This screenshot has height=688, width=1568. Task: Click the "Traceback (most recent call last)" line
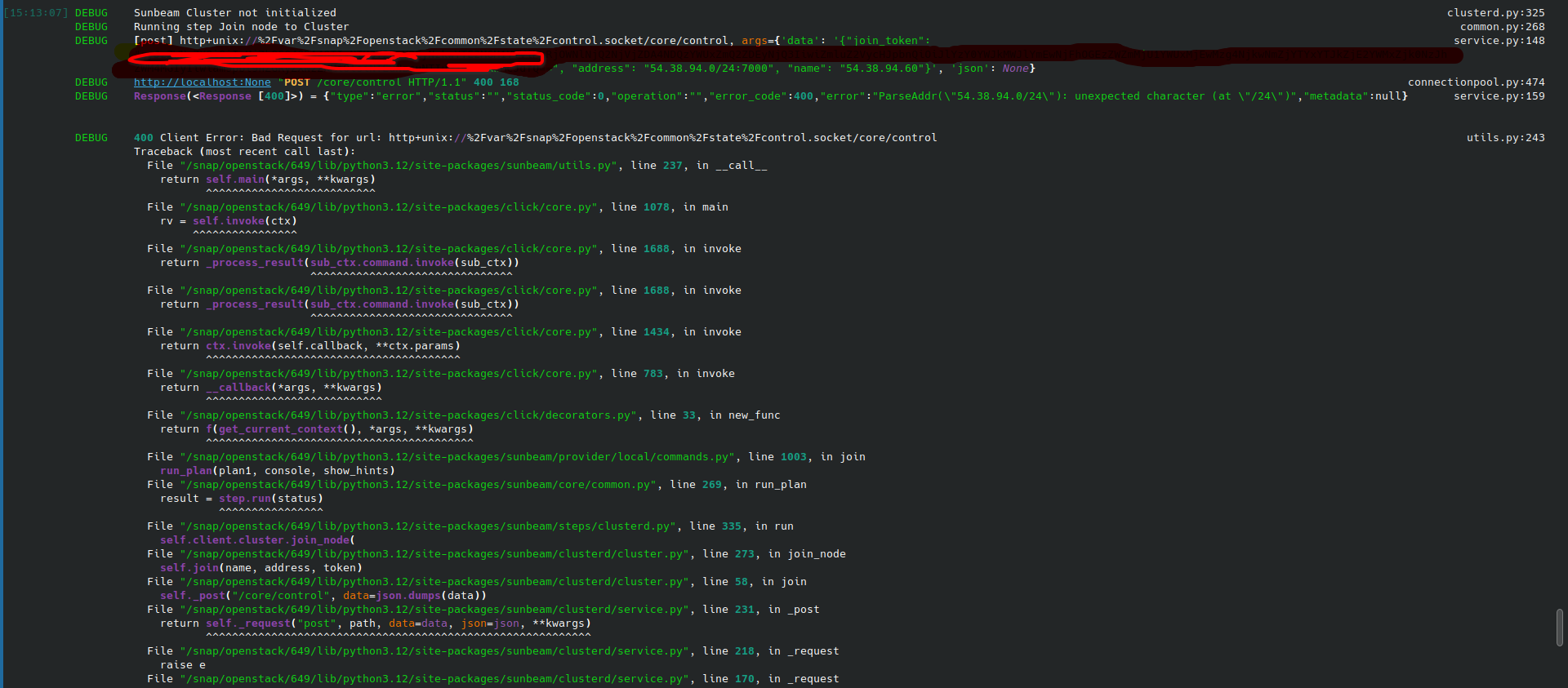[244, 152]
